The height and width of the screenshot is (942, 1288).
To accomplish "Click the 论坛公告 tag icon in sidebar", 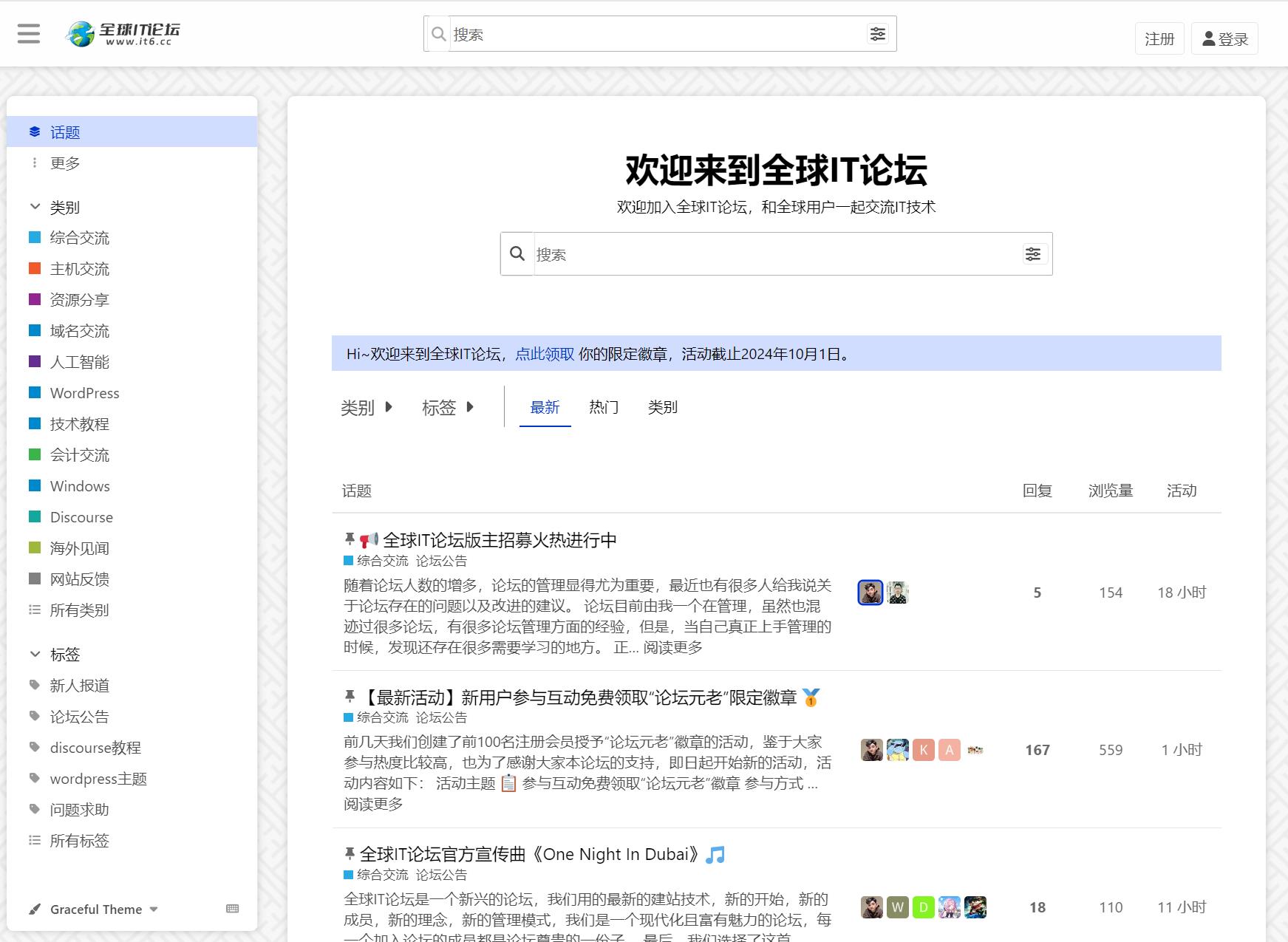I will coord(34,716).
